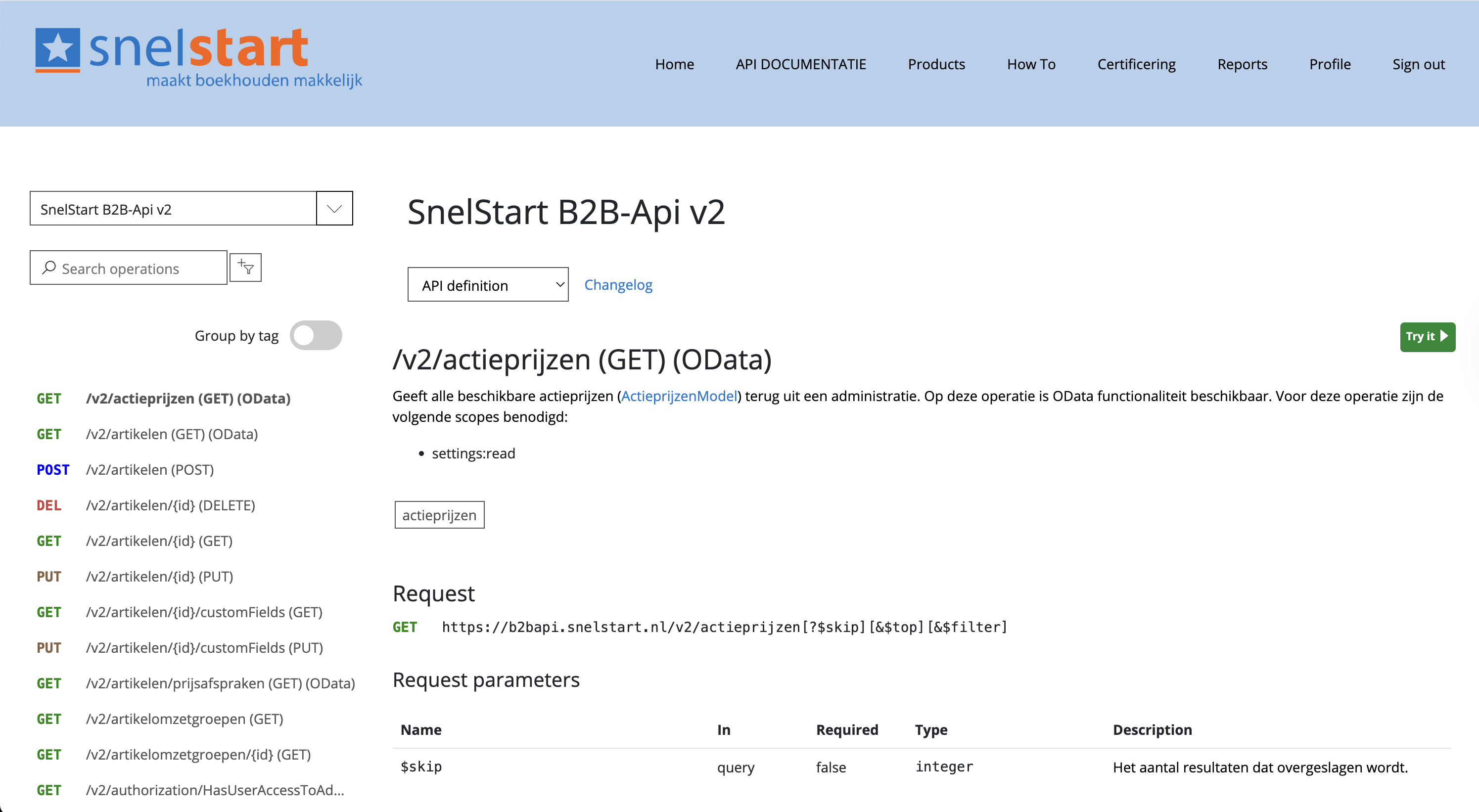Go to the Profile page
This screenshot has height=812, width=1479.
(1330, 64)
